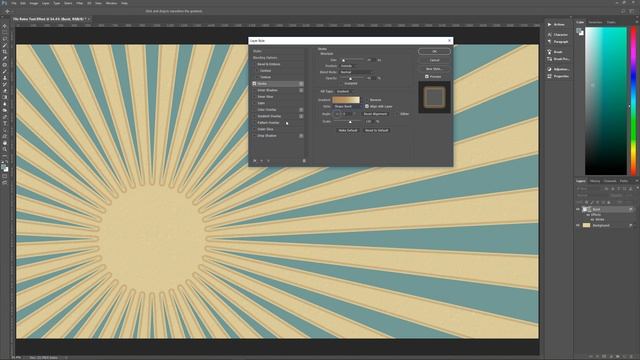The image size is (640, 360).
Task: Open the Adjustments panel icon
Action: (x=549, y=69)
